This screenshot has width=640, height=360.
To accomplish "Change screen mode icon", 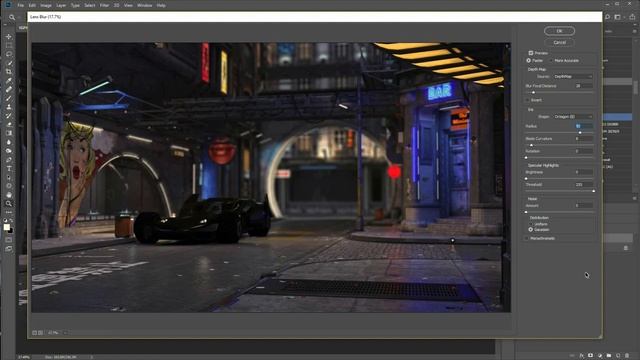I will (x=9, y=249).
